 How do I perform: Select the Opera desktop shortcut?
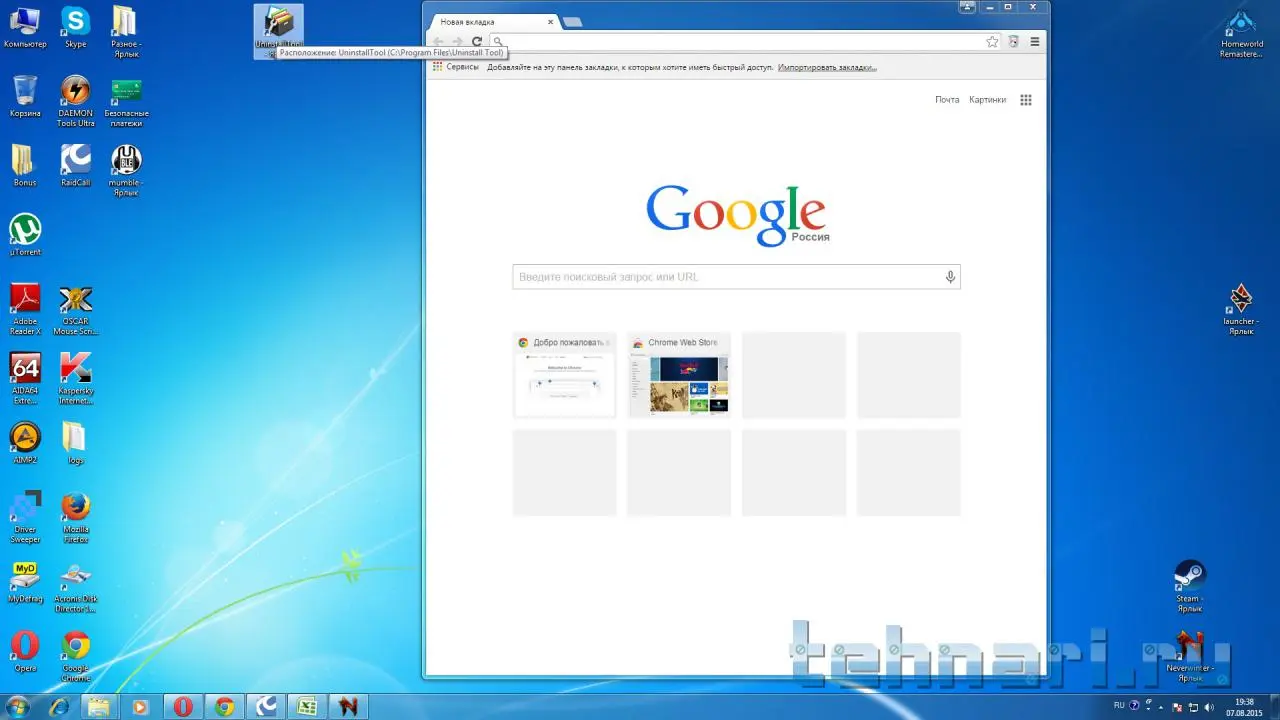click(25, 652)
